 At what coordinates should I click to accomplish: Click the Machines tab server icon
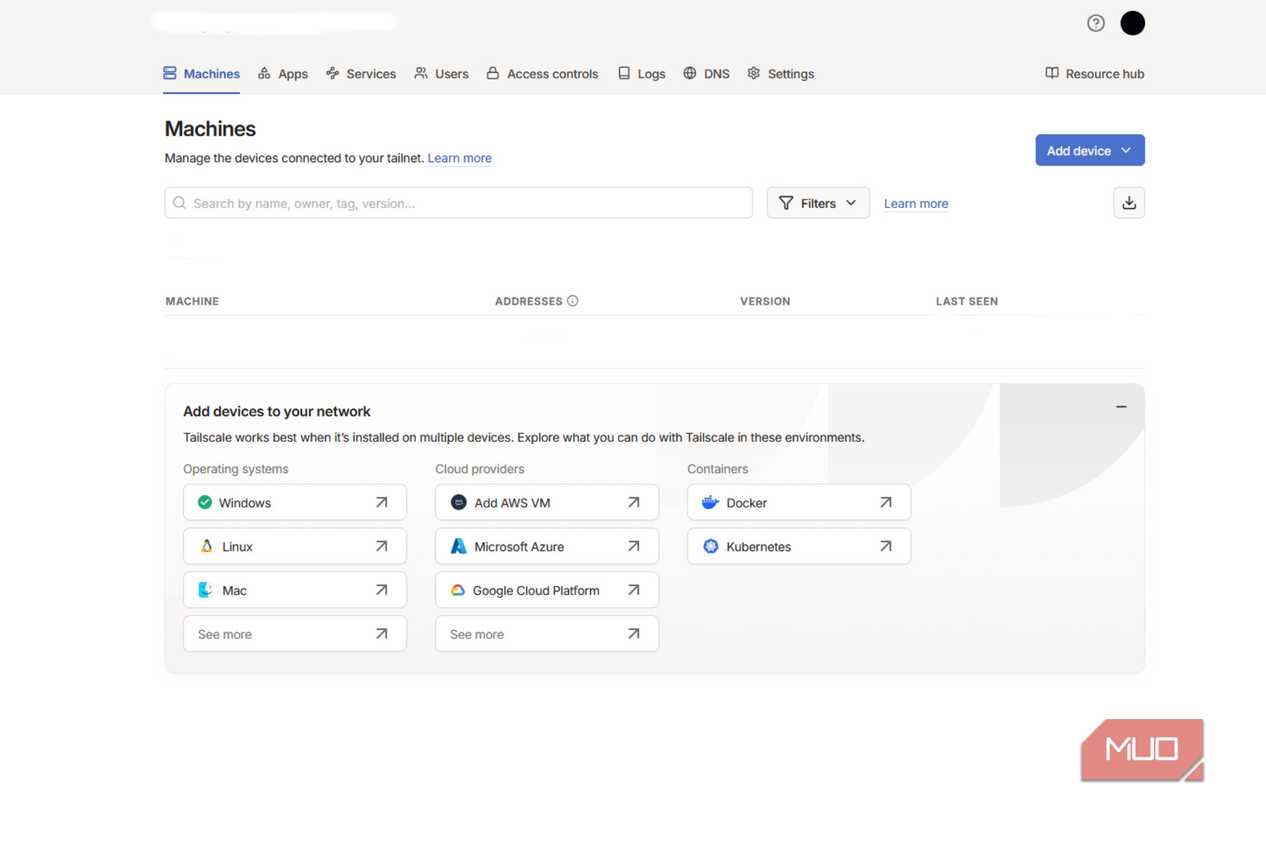point(170,73)
